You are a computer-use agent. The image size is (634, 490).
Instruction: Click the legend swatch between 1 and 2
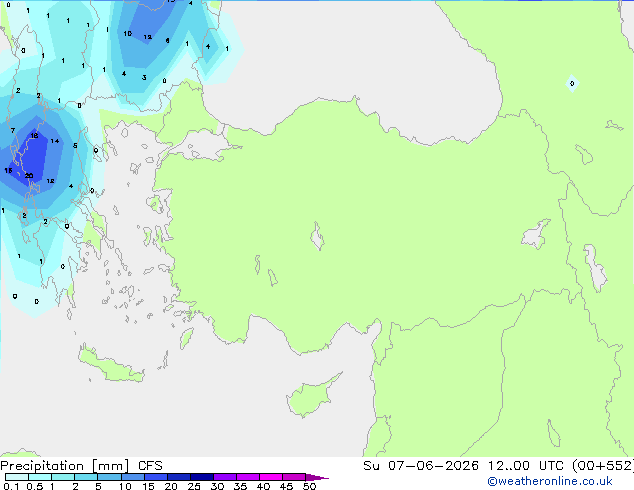click(63, 477)
